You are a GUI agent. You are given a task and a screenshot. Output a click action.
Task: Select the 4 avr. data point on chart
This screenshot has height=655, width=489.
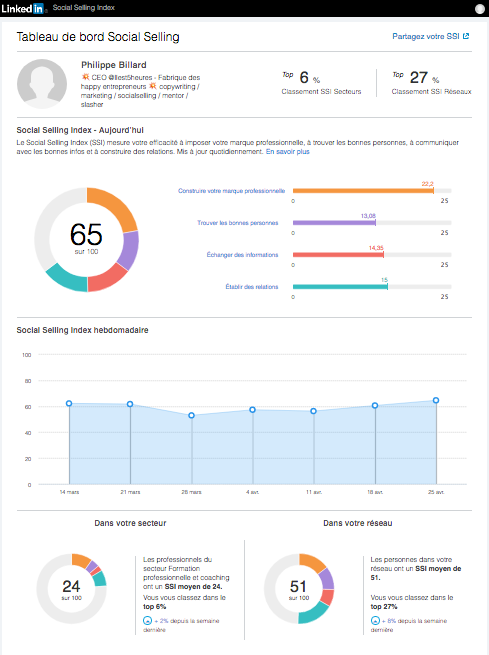[x=253, y=410]
